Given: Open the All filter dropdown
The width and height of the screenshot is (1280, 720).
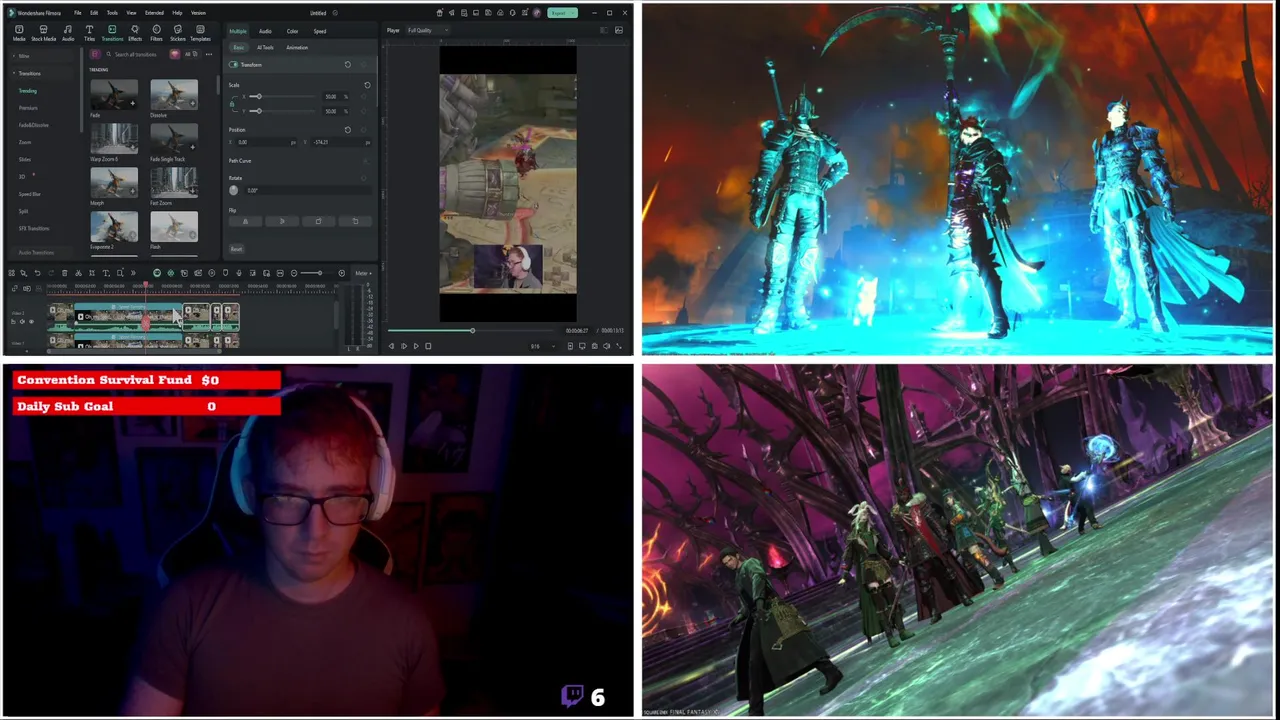Looking at the screenshot, I should click(190, 54).
